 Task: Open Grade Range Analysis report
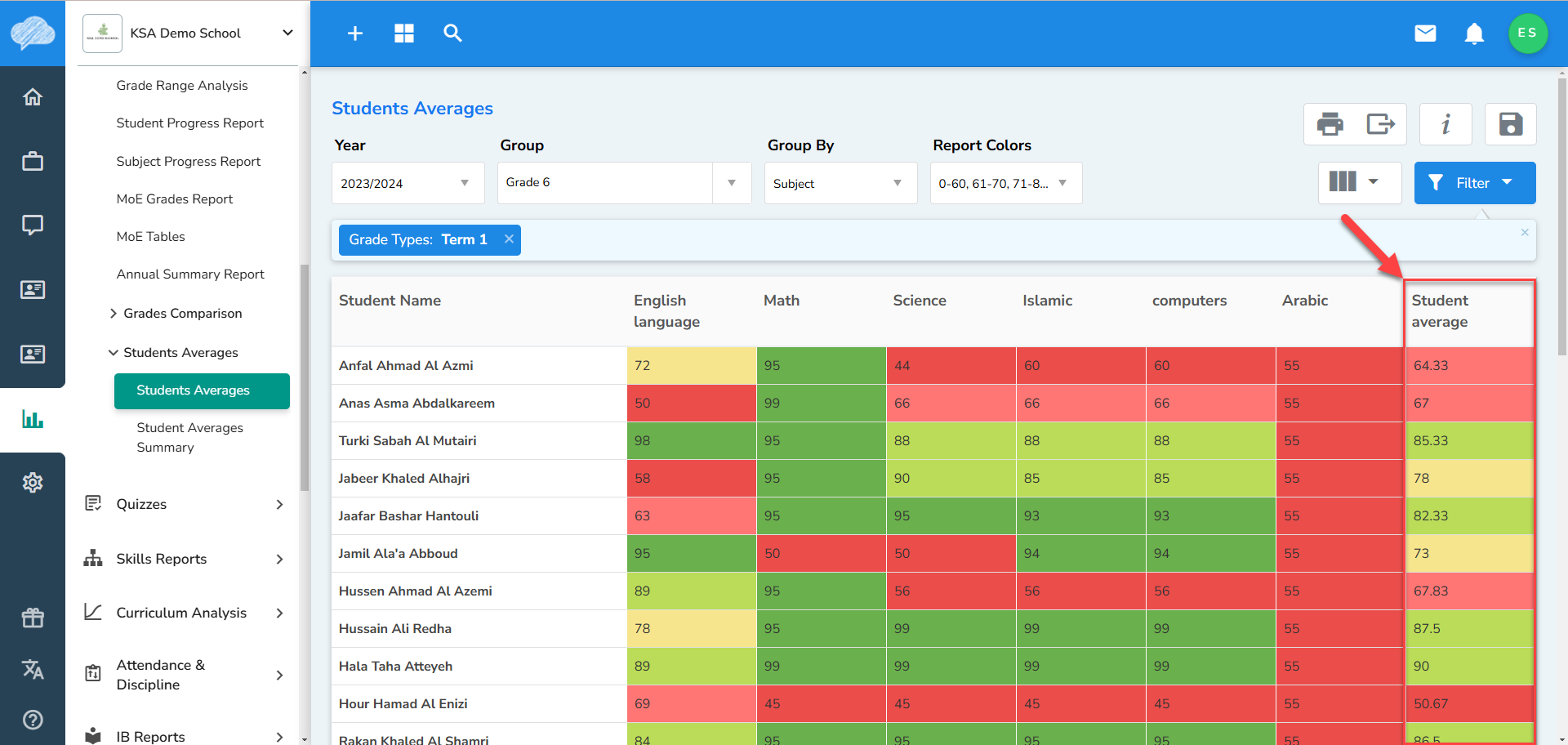(x=182, y=86)
